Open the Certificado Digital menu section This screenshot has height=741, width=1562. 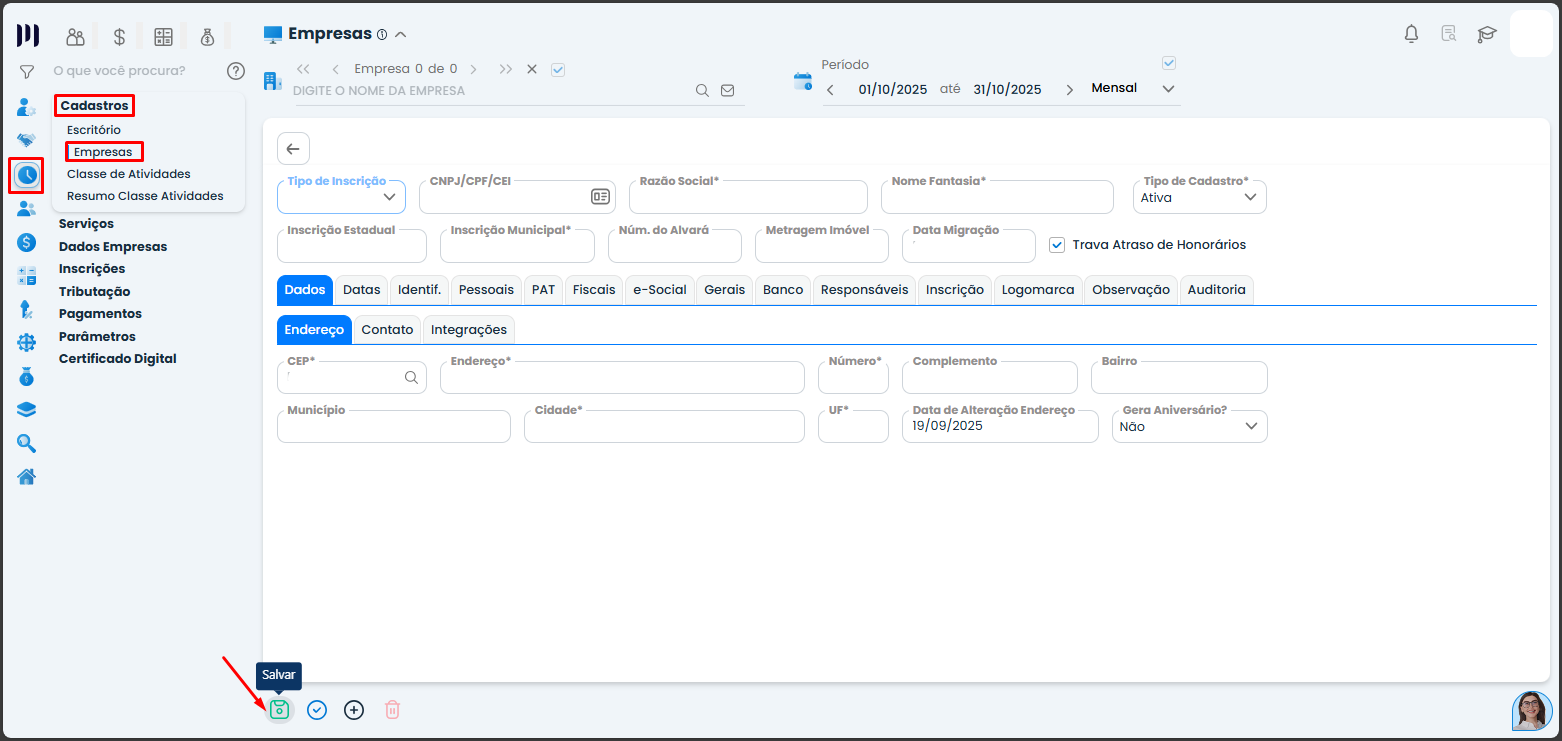[x=117, y=359]
